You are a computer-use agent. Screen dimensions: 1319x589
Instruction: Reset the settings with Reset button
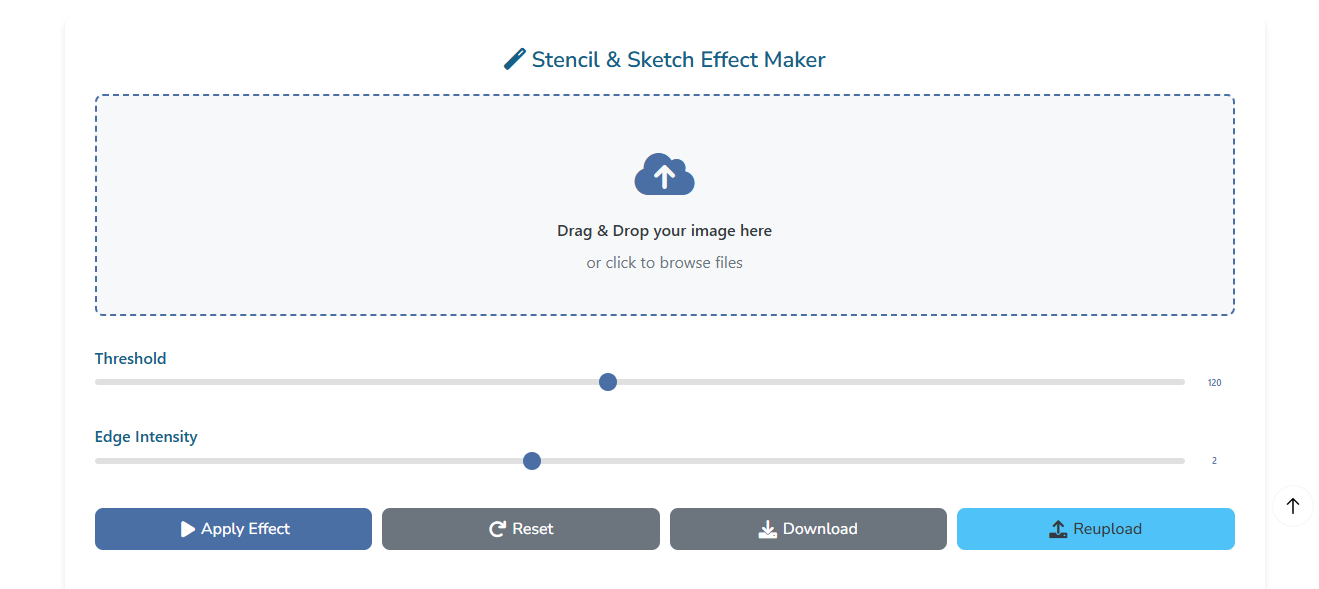[x=521, y=529]
